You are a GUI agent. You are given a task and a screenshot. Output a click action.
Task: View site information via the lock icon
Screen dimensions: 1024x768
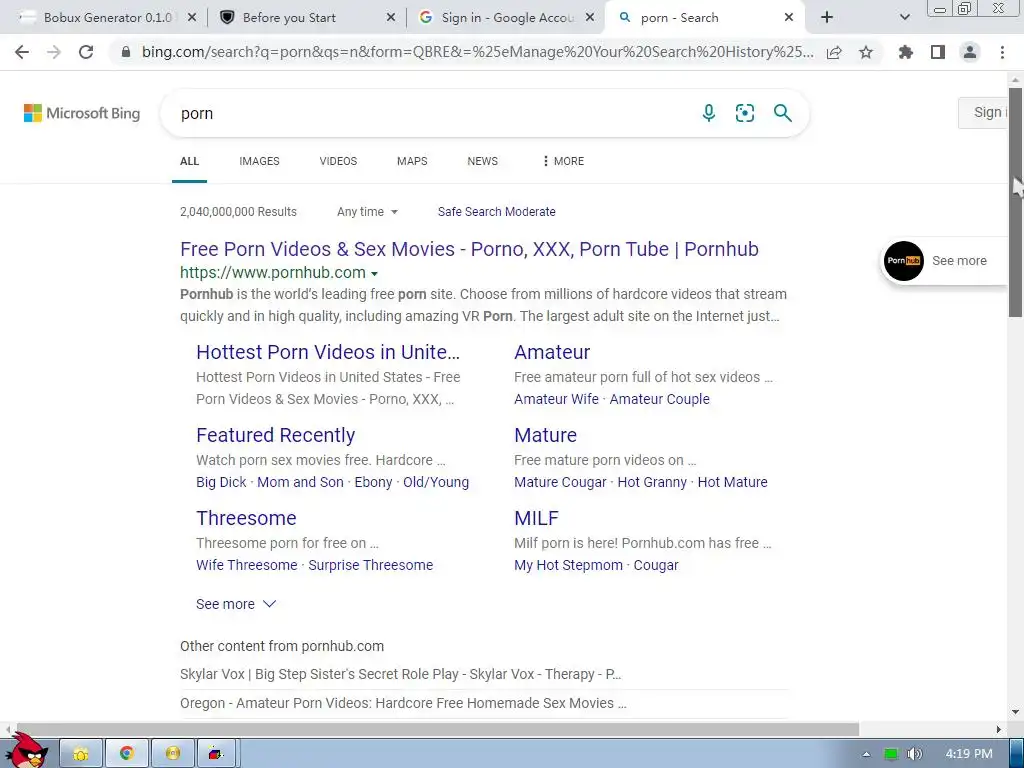coord(126,52)
